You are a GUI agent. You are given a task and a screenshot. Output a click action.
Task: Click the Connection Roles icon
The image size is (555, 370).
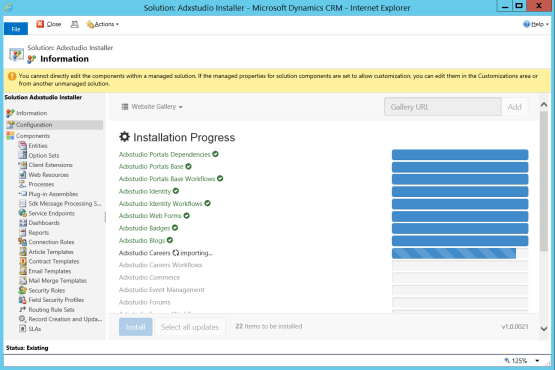(23, 242)
